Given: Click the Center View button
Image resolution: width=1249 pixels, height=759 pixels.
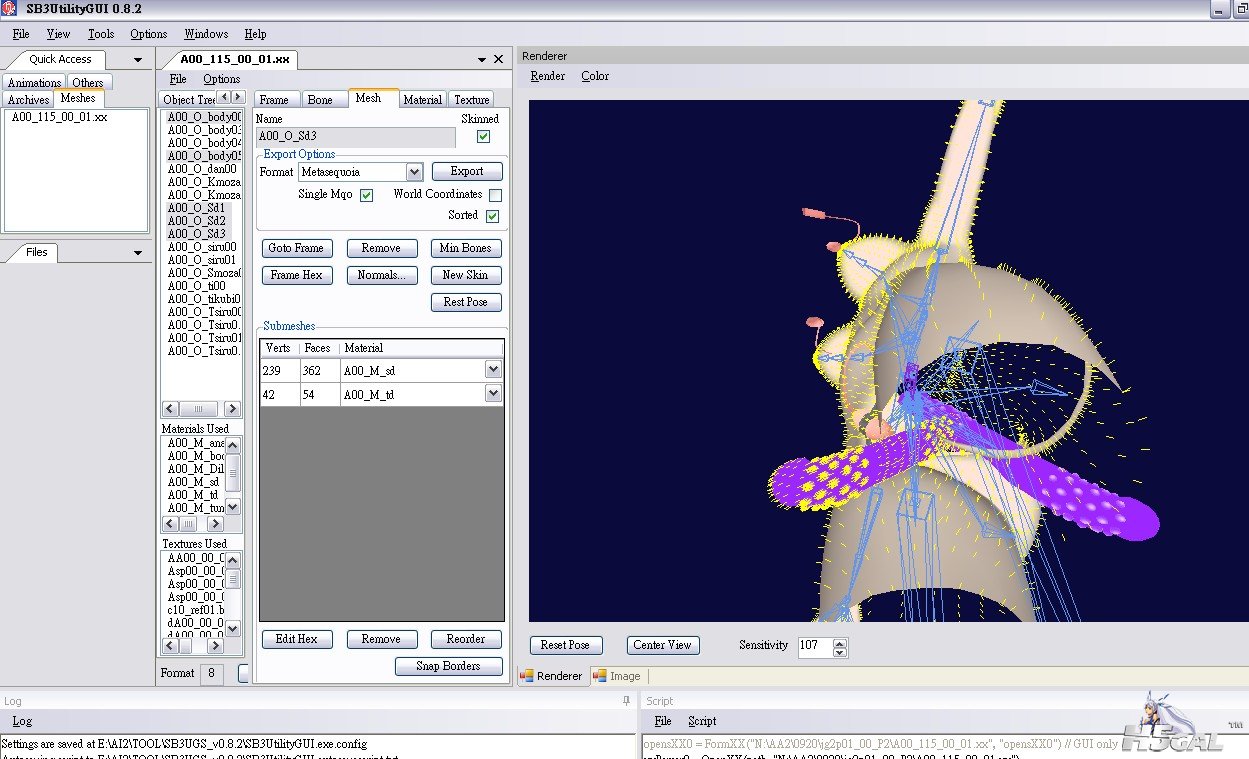Looking at the screenshot, I should (663, 645).
